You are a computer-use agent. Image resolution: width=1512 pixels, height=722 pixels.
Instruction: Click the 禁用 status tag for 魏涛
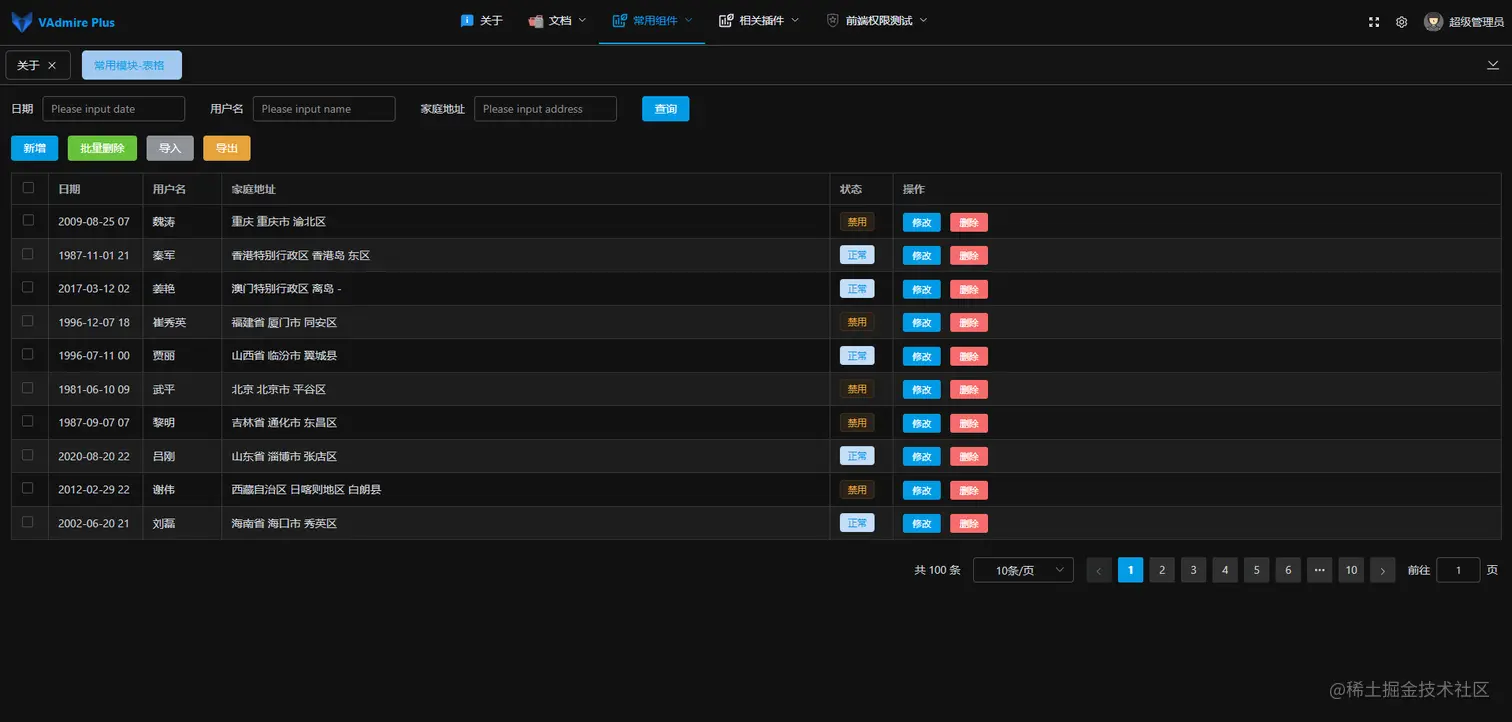857,222
